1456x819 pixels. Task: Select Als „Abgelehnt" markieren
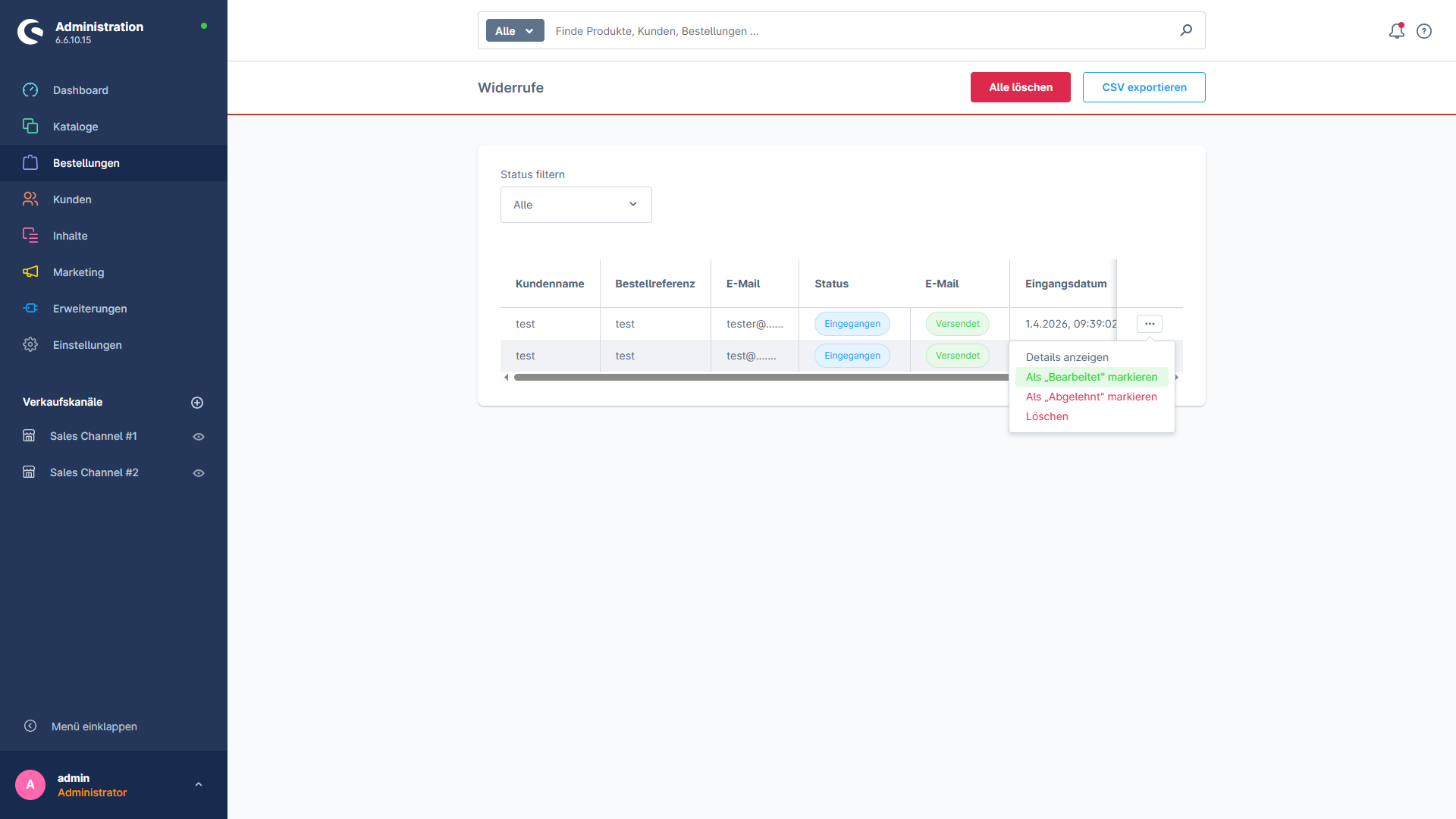tap(1091, 397)
